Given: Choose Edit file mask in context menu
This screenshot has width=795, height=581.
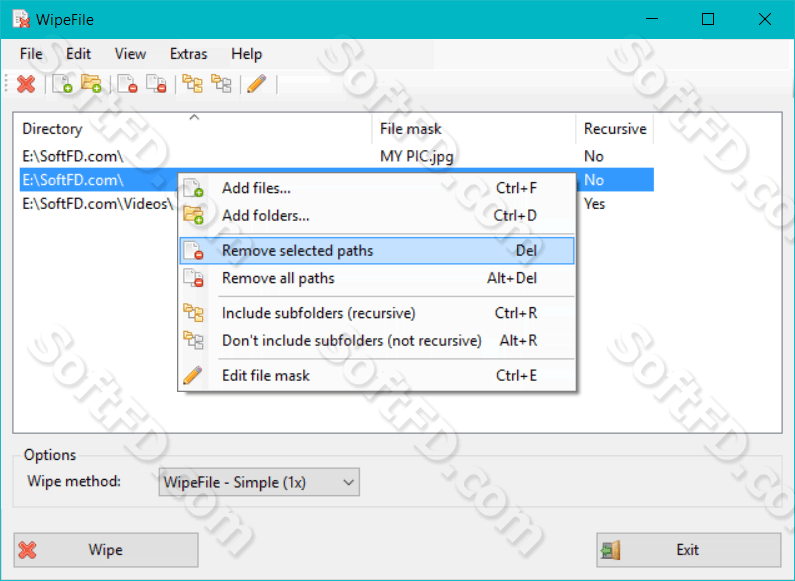Looking at the screenshot, I should pos(377,375).
